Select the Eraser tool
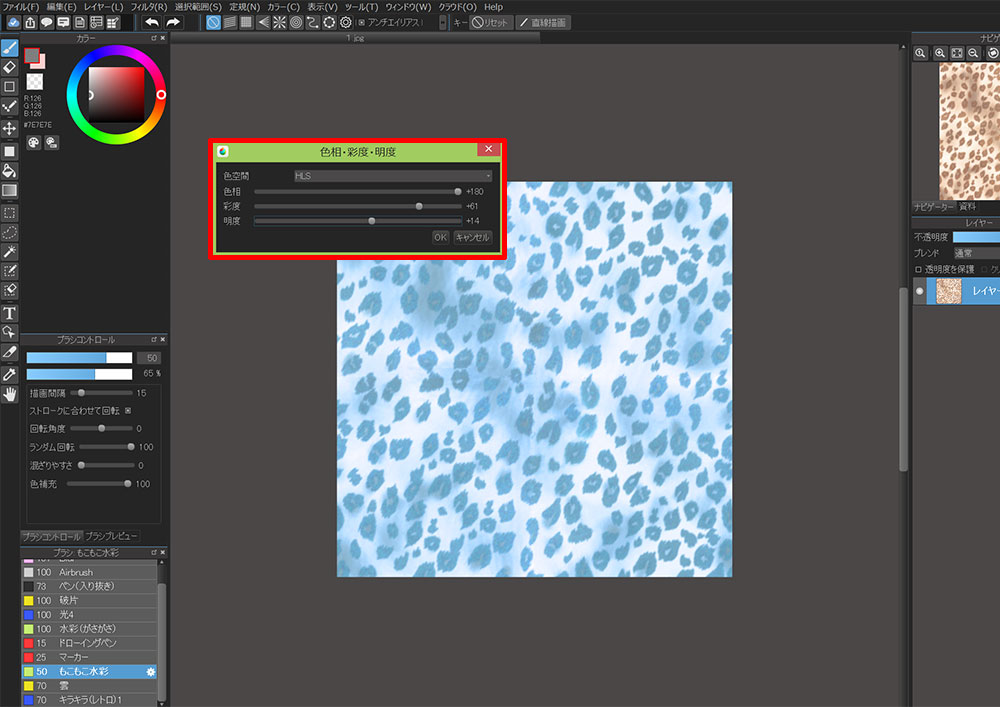Viewport: 1000px width, 707px height. point(9,67)
